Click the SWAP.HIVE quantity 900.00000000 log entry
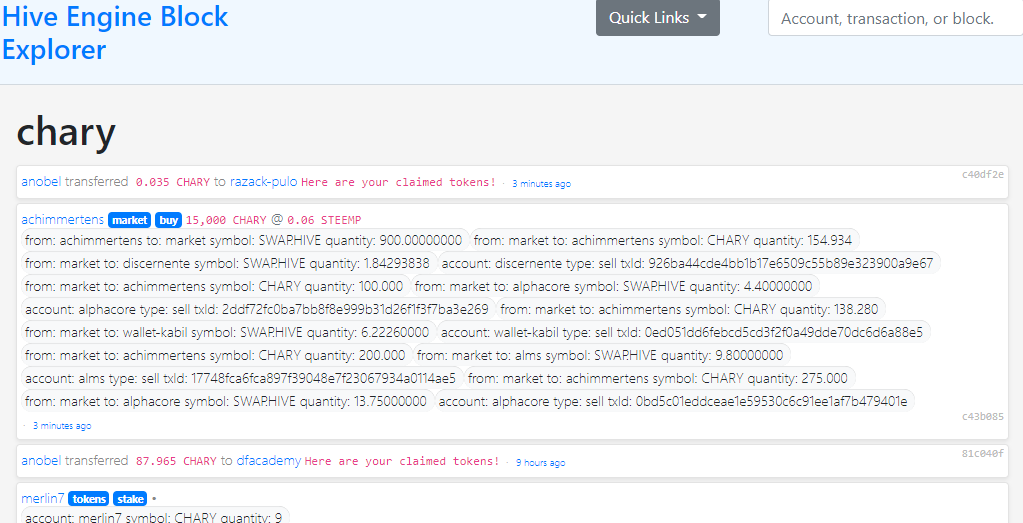 point(244,241)
